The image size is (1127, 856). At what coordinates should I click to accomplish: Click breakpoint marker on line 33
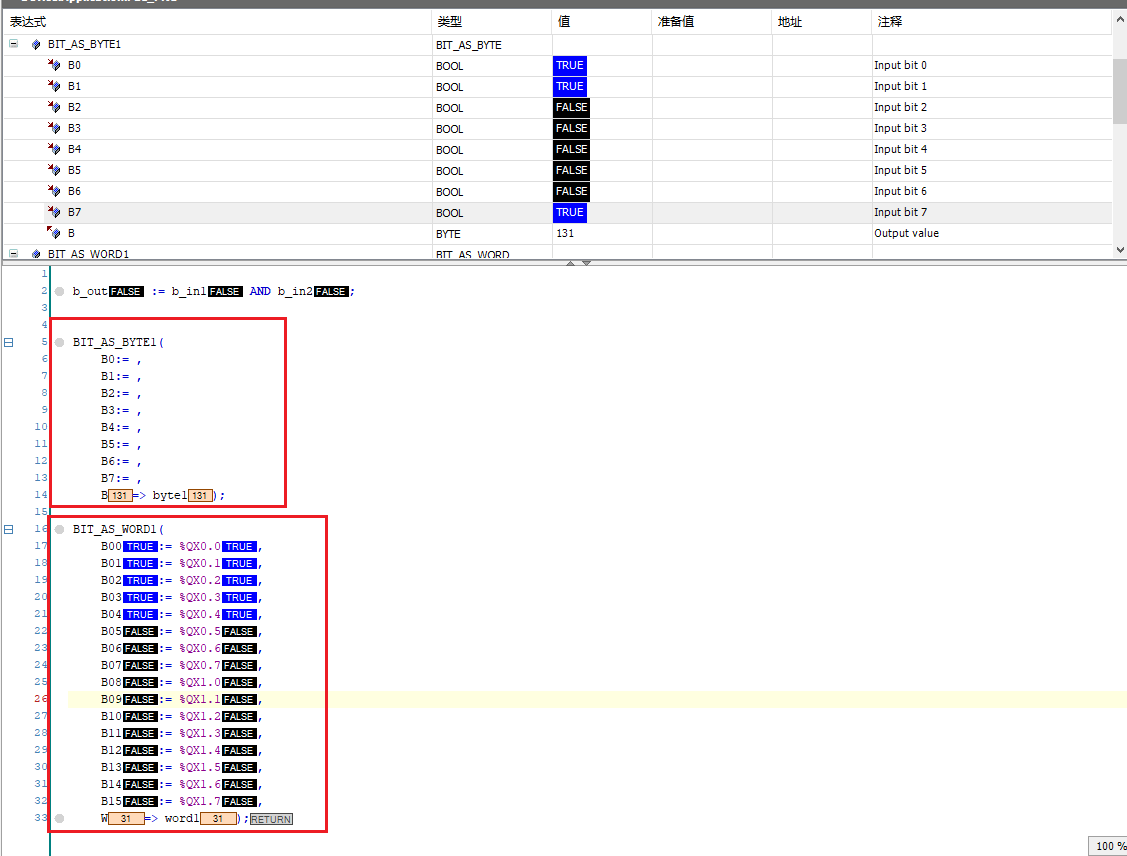[60, 819]
